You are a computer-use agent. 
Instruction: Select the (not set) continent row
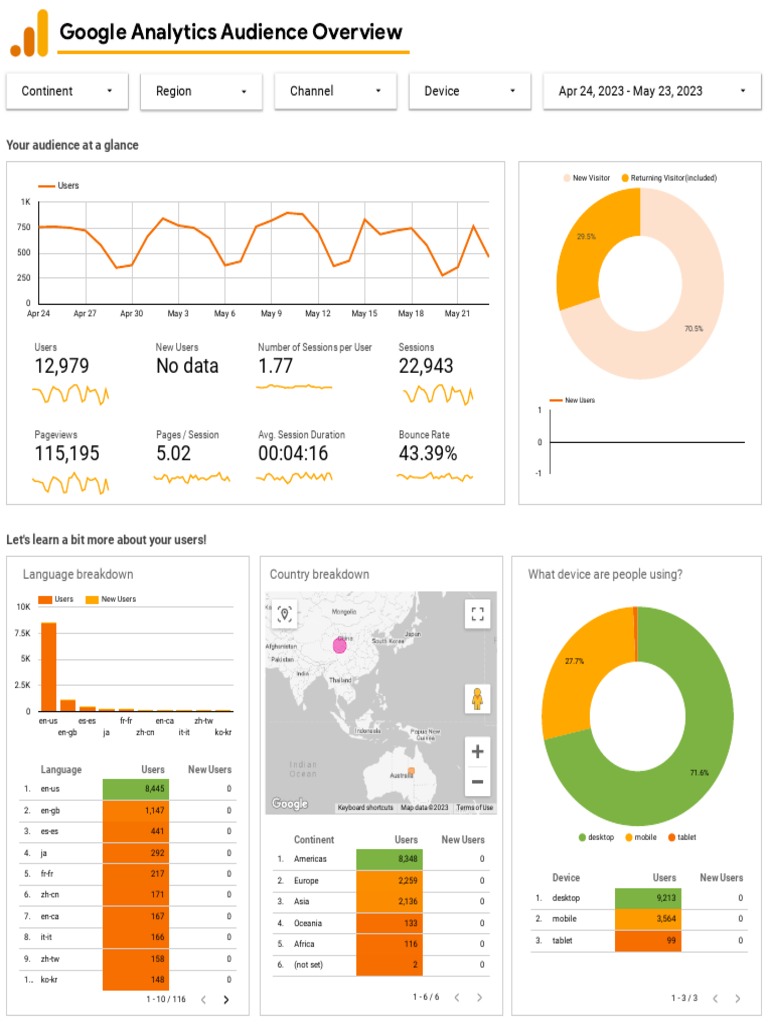[x=381, y=965]
